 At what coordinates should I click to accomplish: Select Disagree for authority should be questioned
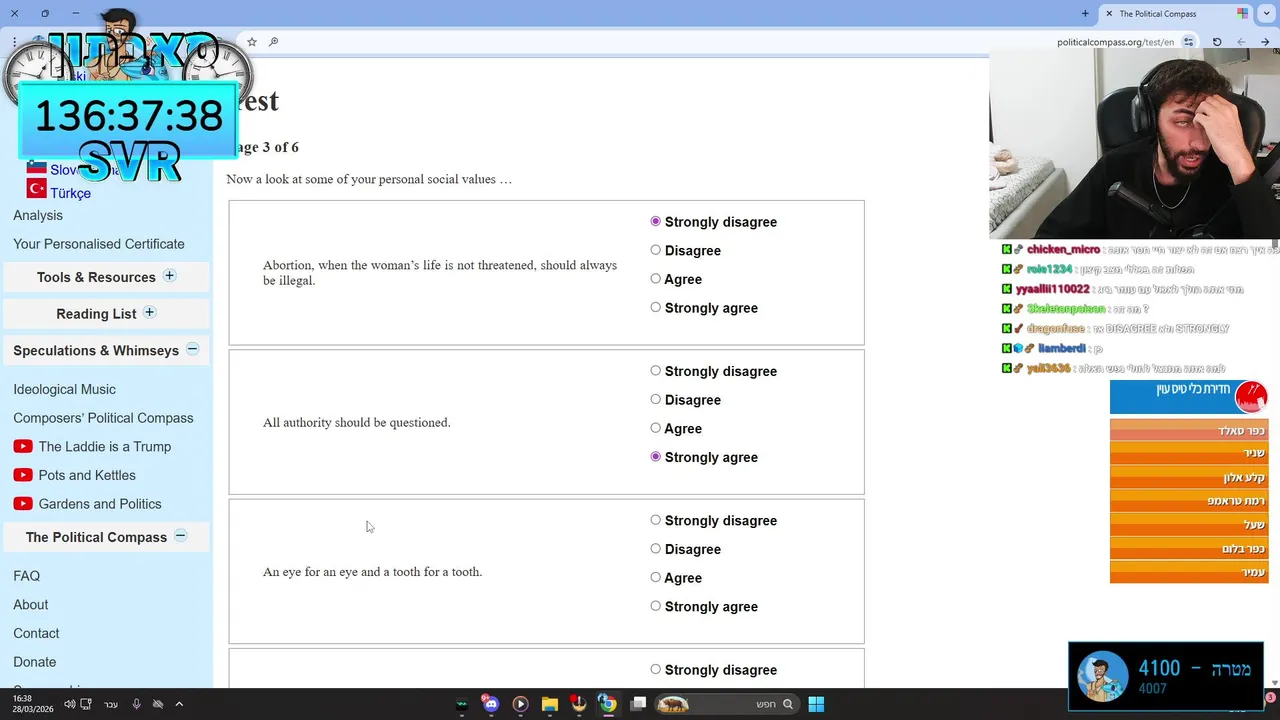pyautogui.click(x=655, y=399)
